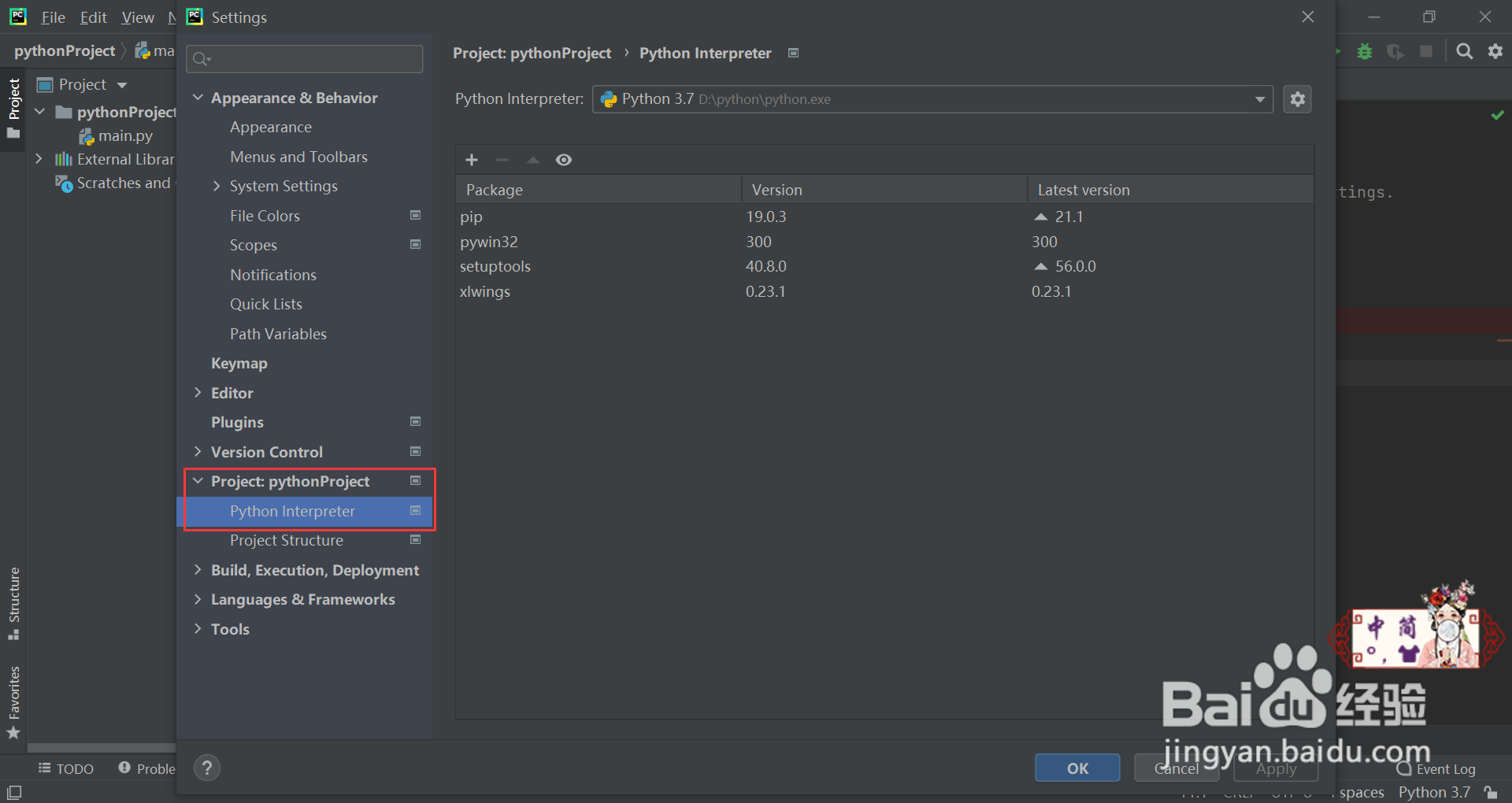The width and height of the screenshot is (1512, 803).
Task: Open the Python Interpreter dropdown
Action: [x=932, y=99]
